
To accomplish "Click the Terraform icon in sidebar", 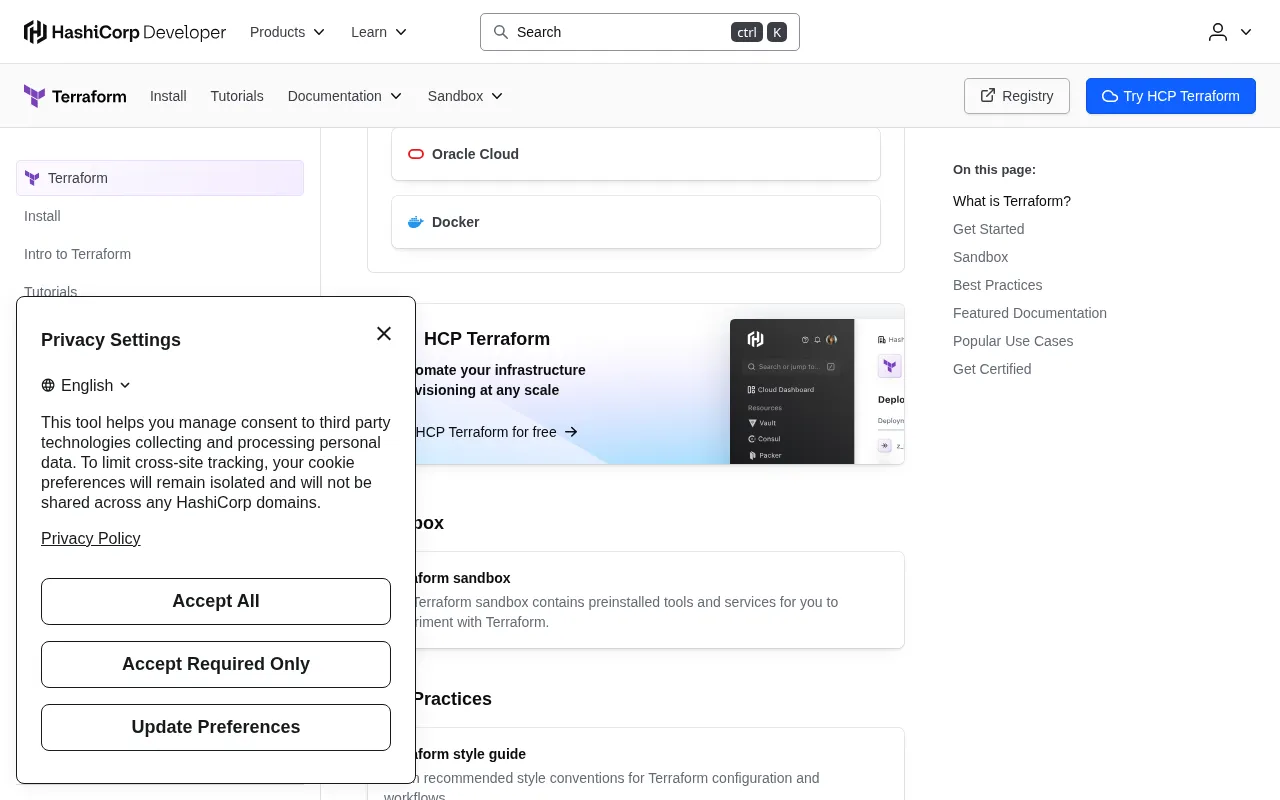I will 32,178.
